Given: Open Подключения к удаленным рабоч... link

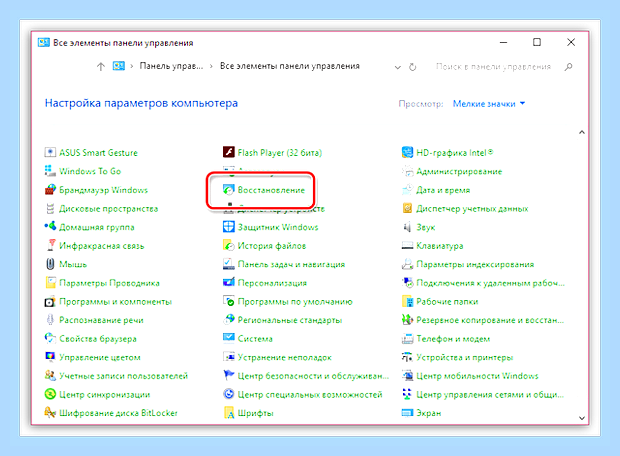Looking at the screenshot, I should tap(490, 283).
